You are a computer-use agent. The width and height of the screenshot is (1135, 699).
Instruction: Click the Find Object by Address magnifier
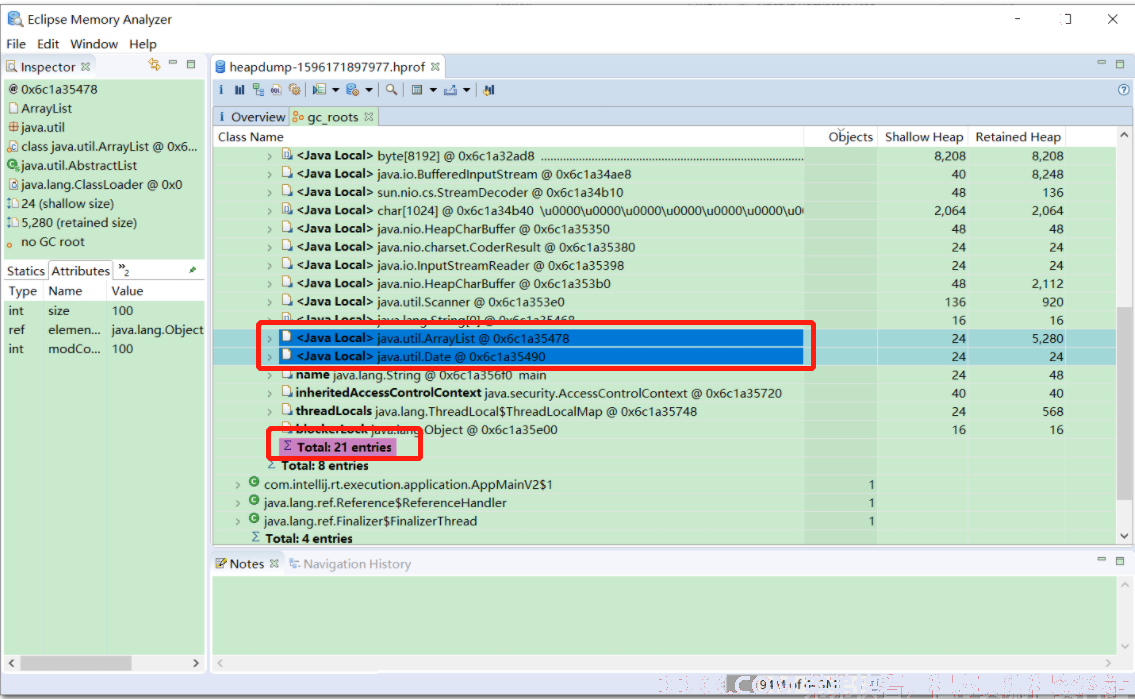tap(392, 90)
